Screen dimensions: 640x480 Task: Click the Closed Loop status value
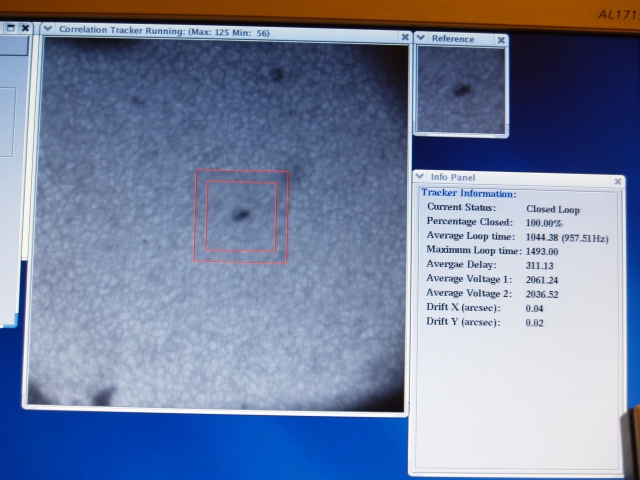(552, 210)
